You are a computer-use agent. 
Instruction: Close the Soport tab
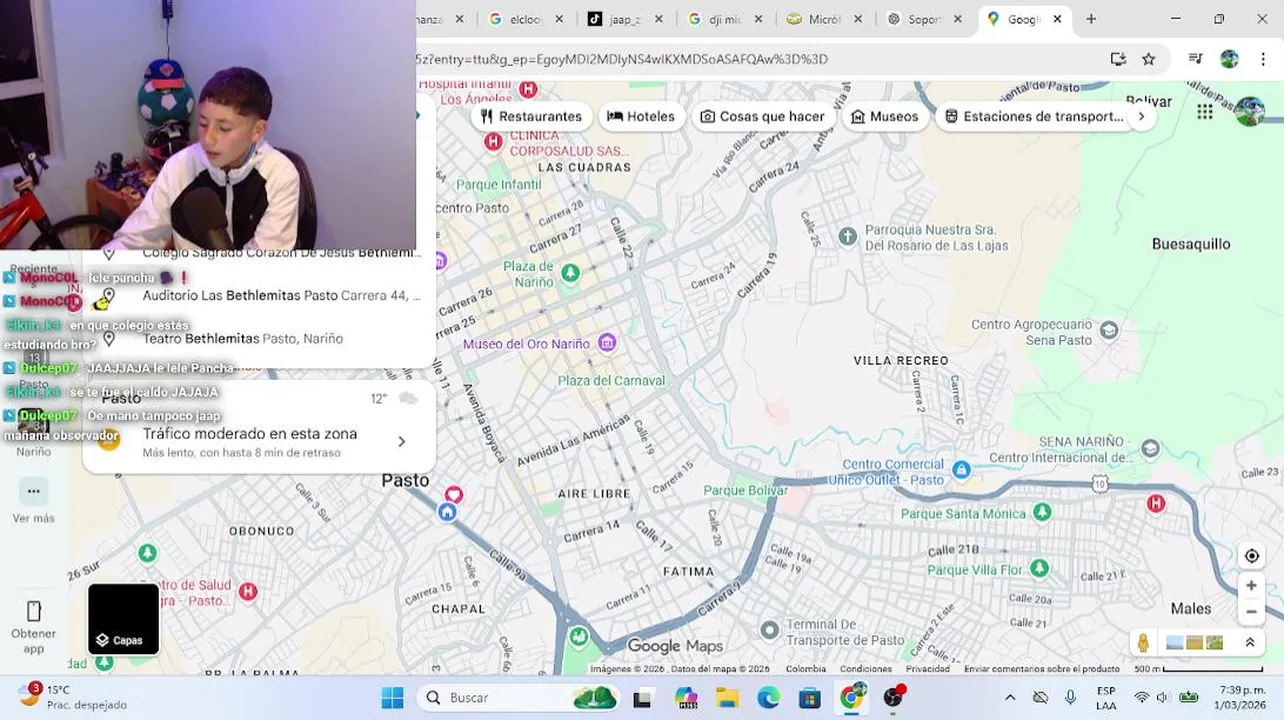tap(957, 19)
